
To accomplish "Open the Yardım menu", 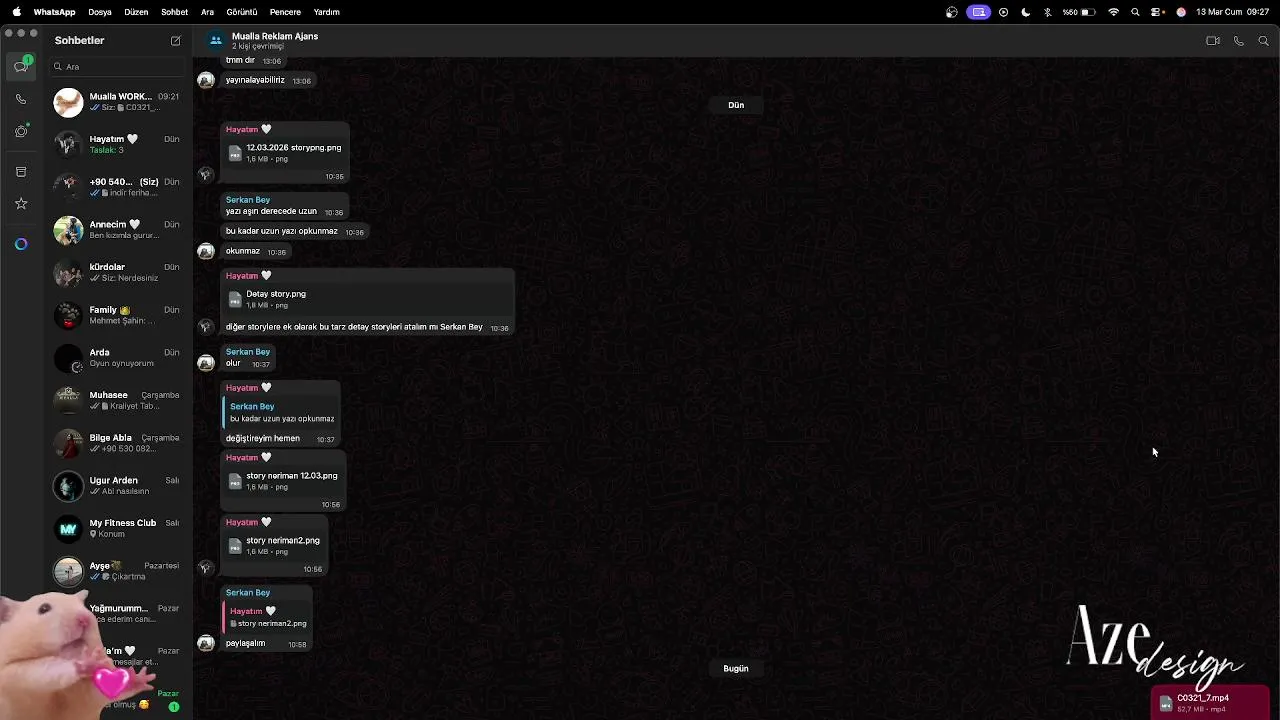I will coord(327,12).
